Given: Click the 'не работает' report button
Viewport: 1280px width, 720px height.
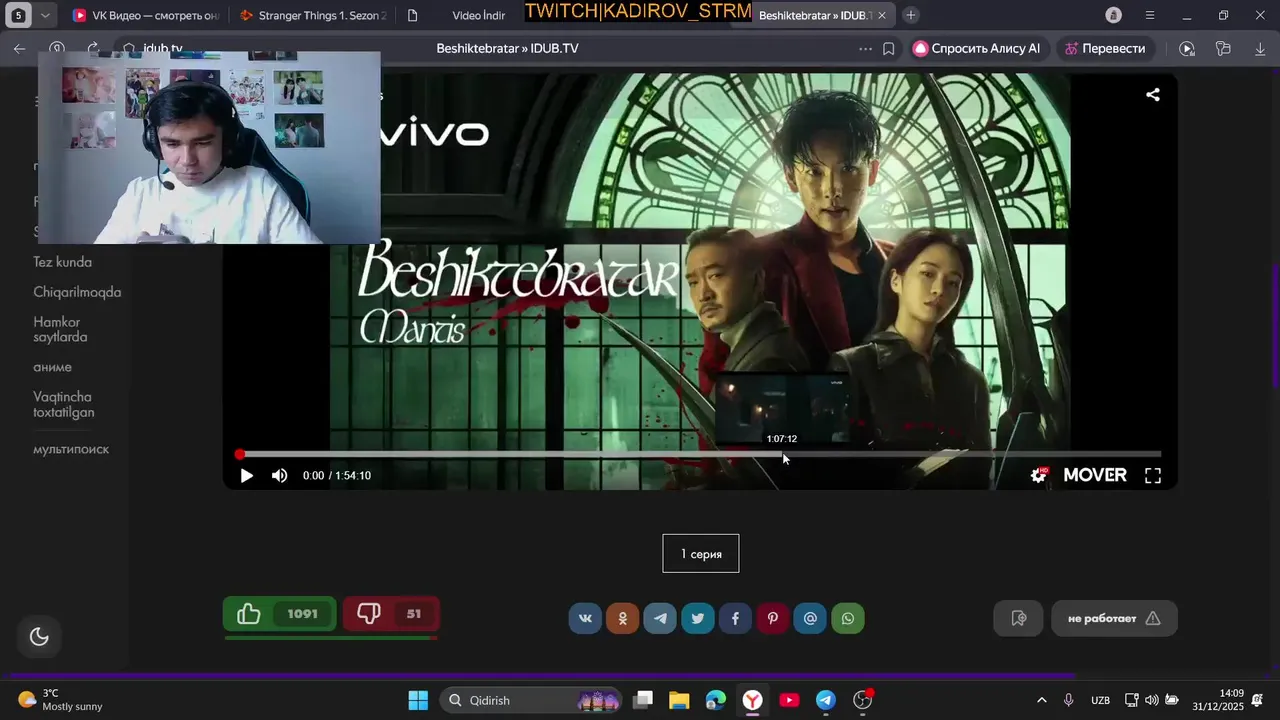Looking at the screenshot, I should coord(1114,618).
